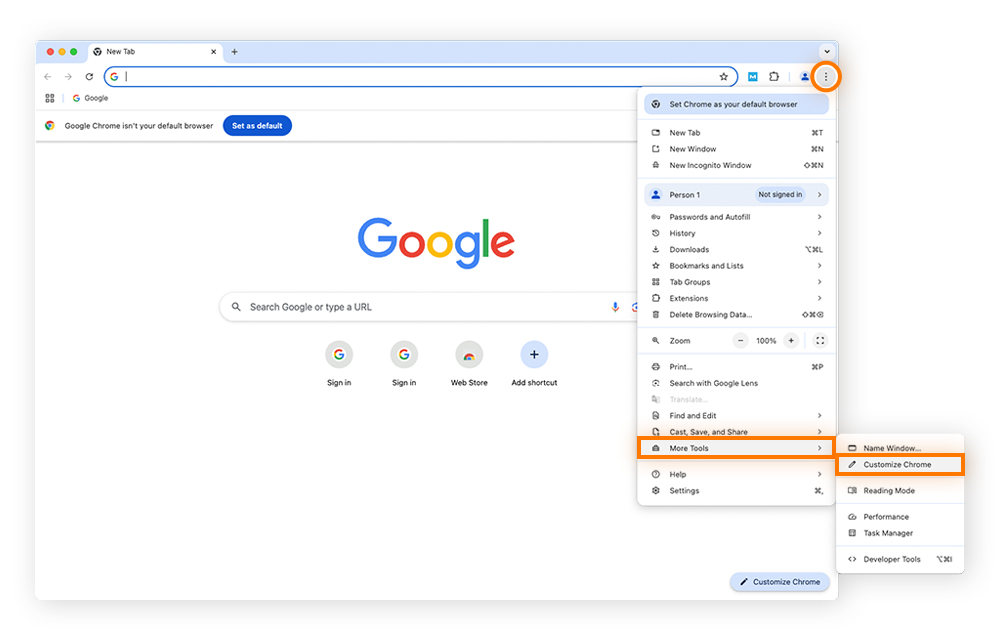This screenshot has height=640, width=1000.
Task: Select Set Chrome as your default browser
Action: pos(736,104)
